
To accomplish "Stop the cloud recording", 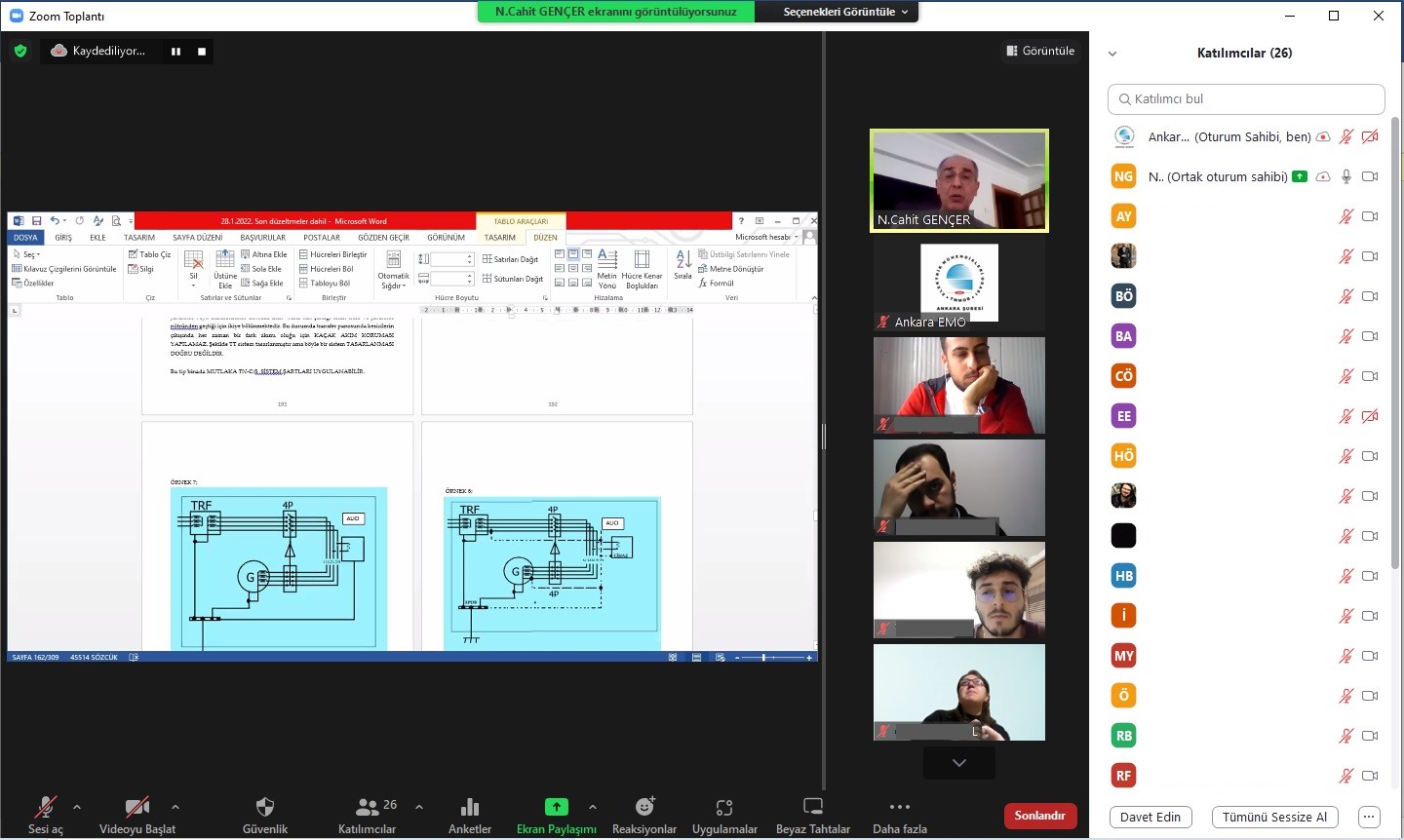I will tap(202, 52).
